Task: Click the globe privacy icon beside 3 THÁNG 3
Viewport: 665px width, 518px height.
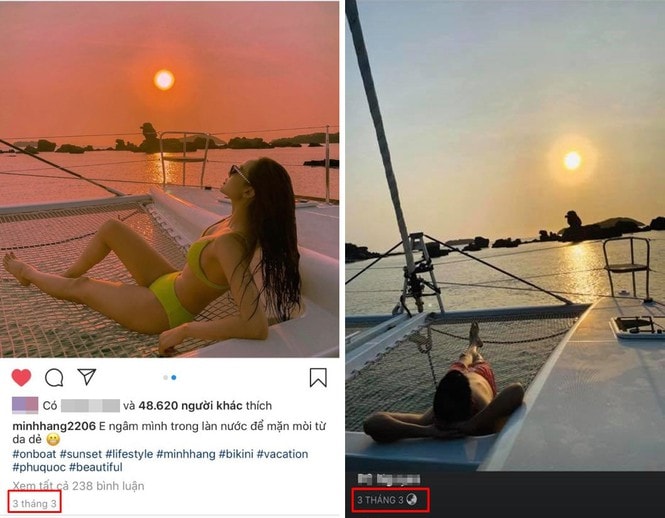Action: [x=411, y=499]
